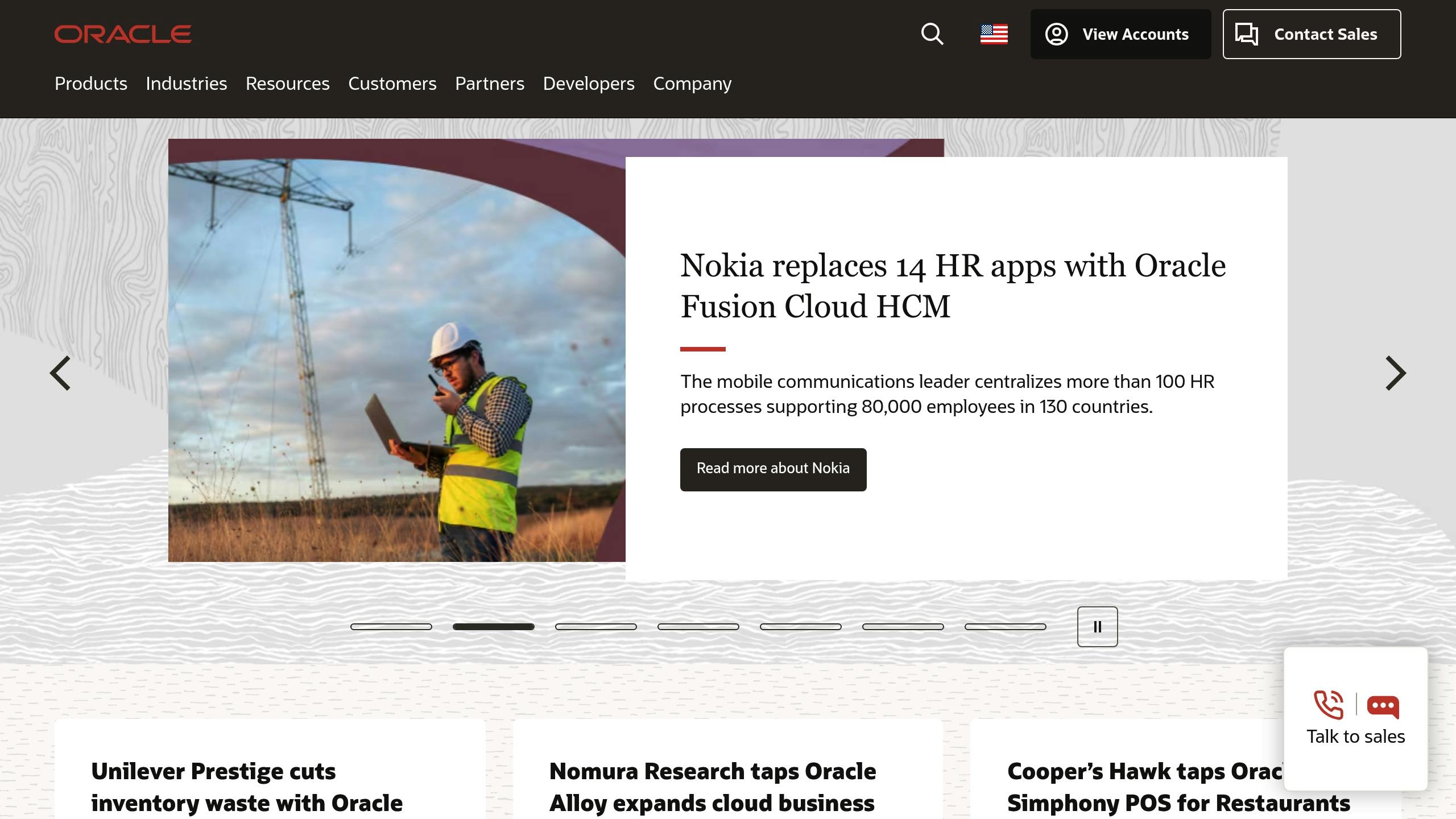Image resolution: width=1456 pixels, height=819 pixels.
Task: Open the Unilever Prestige story card
Action: (247, 787)
